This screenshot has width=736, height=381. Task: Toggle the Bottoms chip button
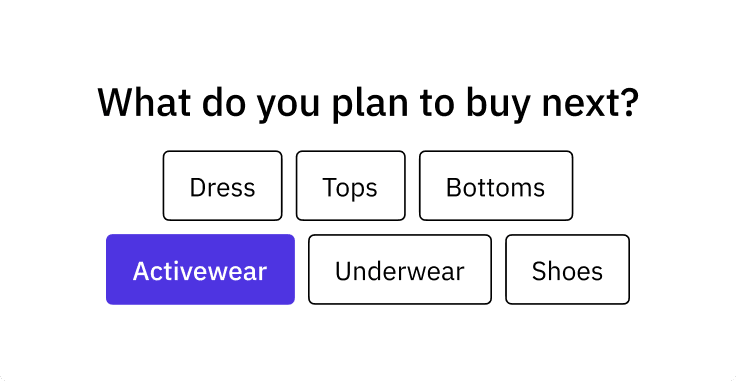496,186
